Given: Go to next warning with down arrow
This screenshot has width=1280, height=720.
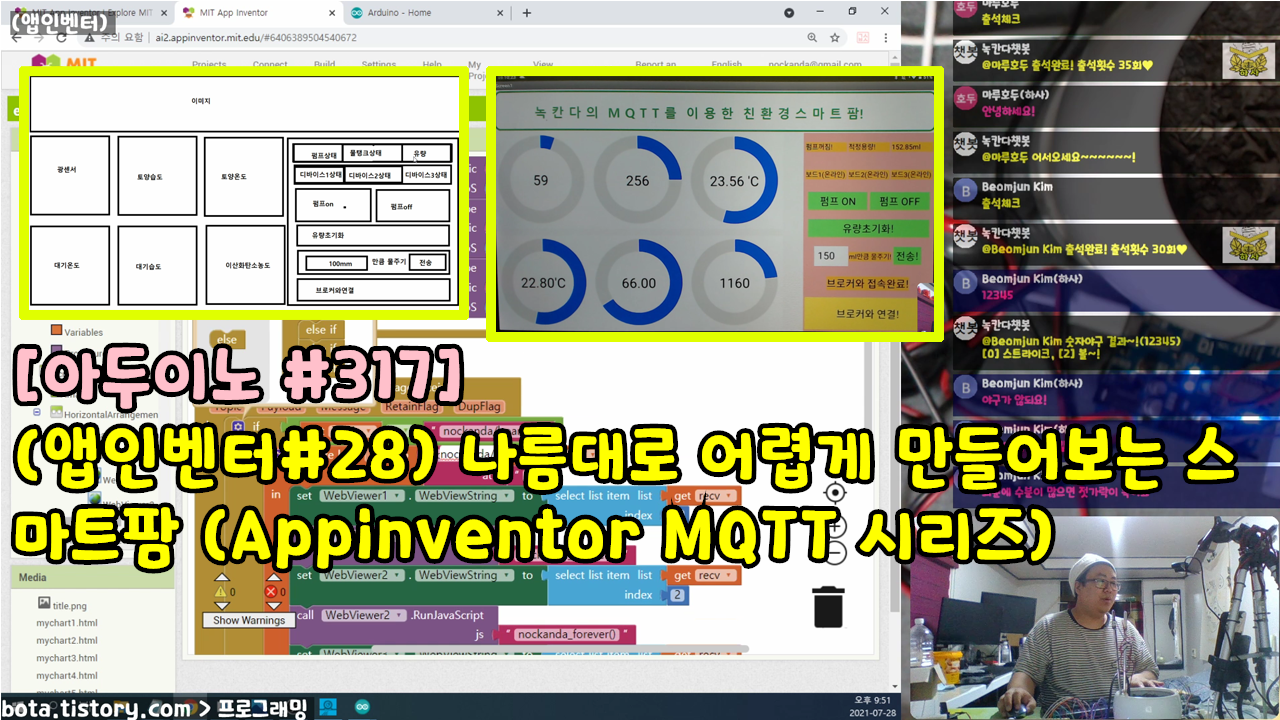Looking at the screenshot, I should 222,606.
